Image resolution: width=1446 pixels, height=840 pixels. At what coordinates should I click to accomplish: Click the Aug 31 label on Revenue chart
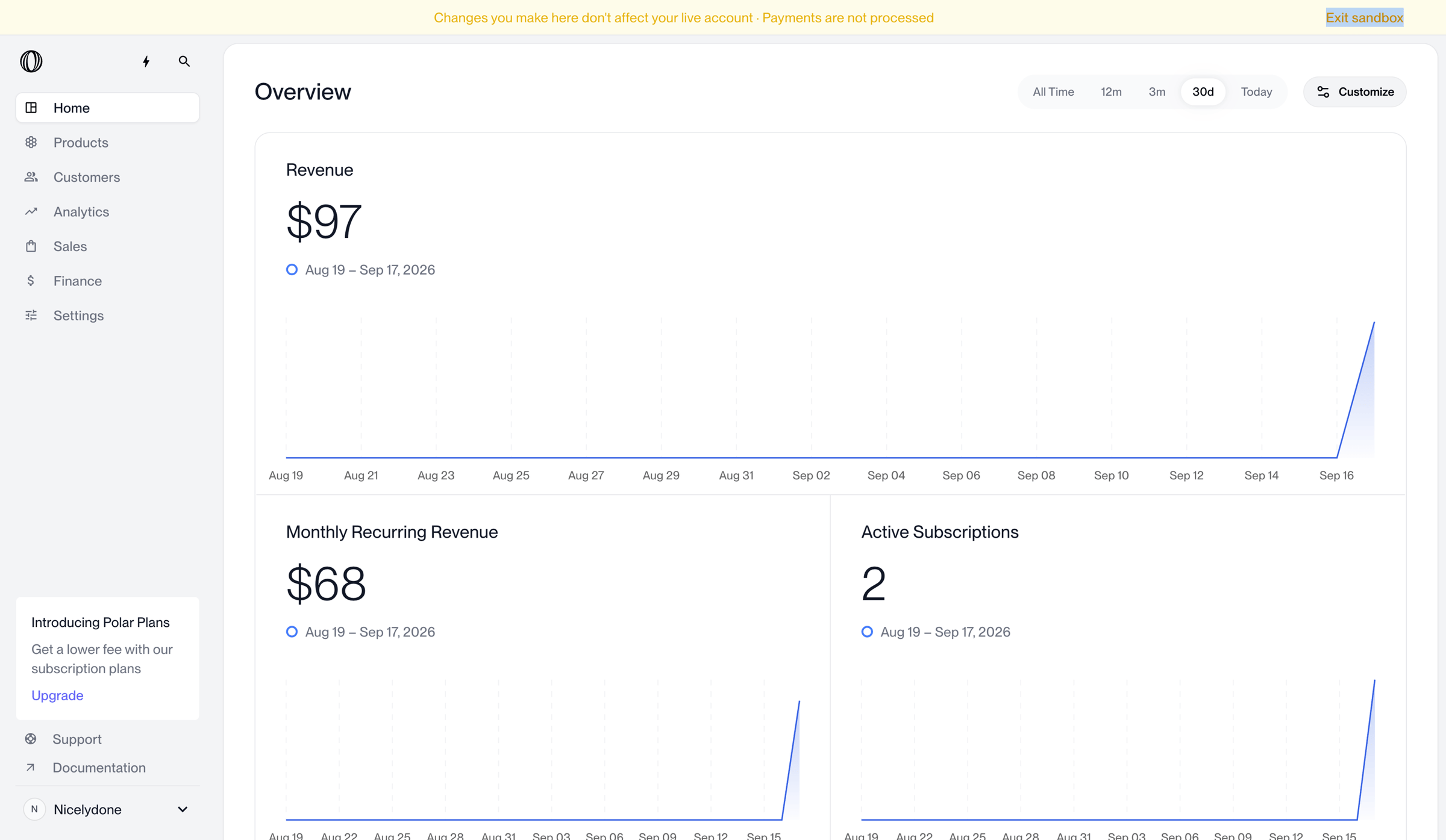click(736, 475)
